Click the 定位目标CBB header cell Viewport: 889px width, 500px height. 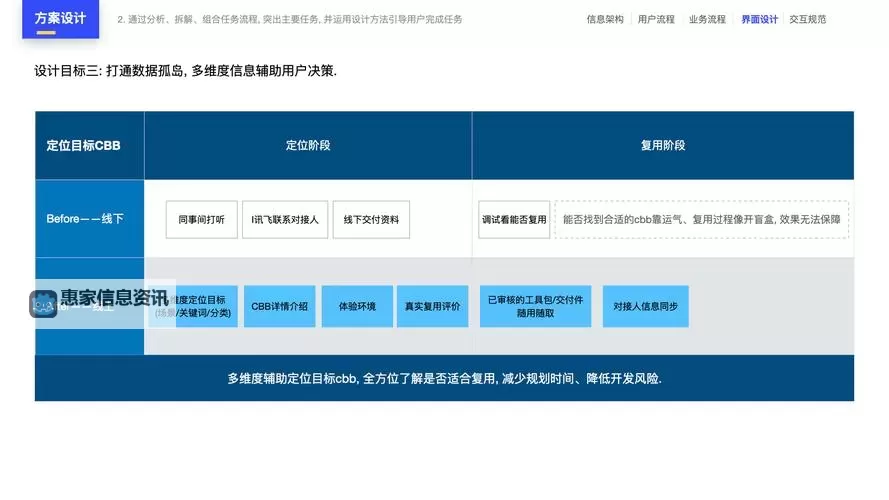(90, 145)
